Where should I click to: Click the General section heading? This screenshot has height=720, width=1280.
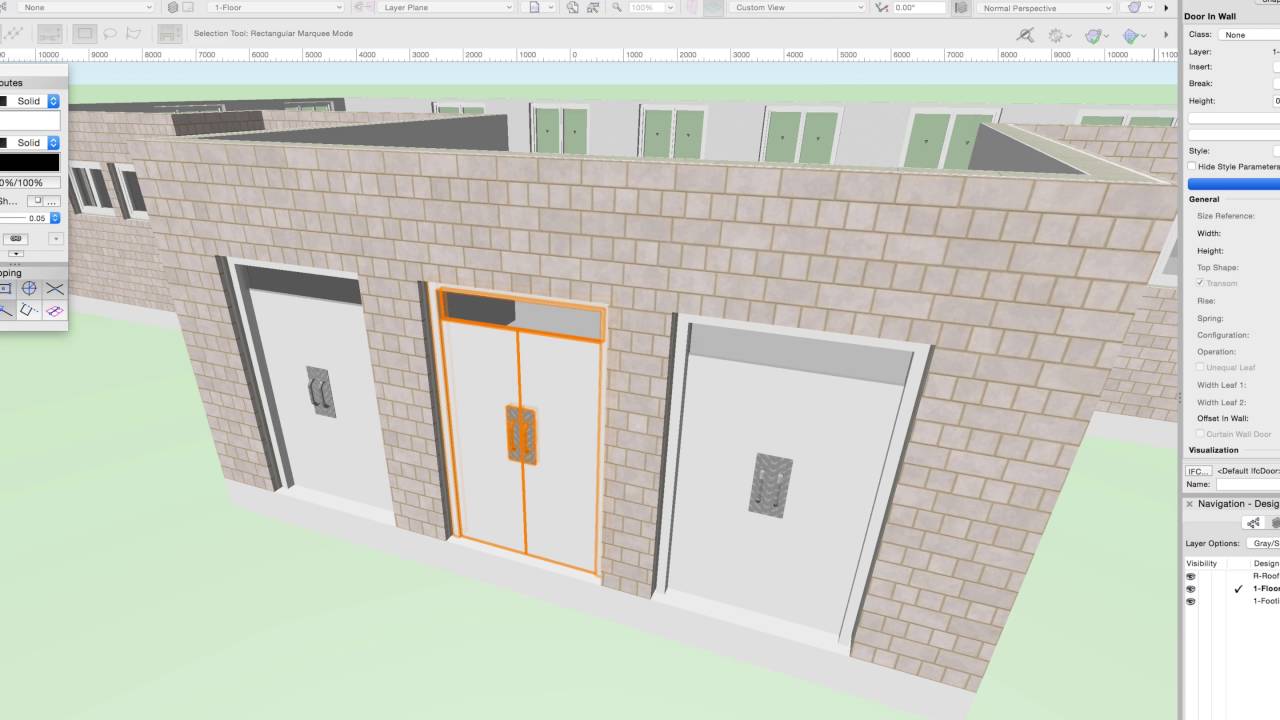click(x=1204, y=199)
